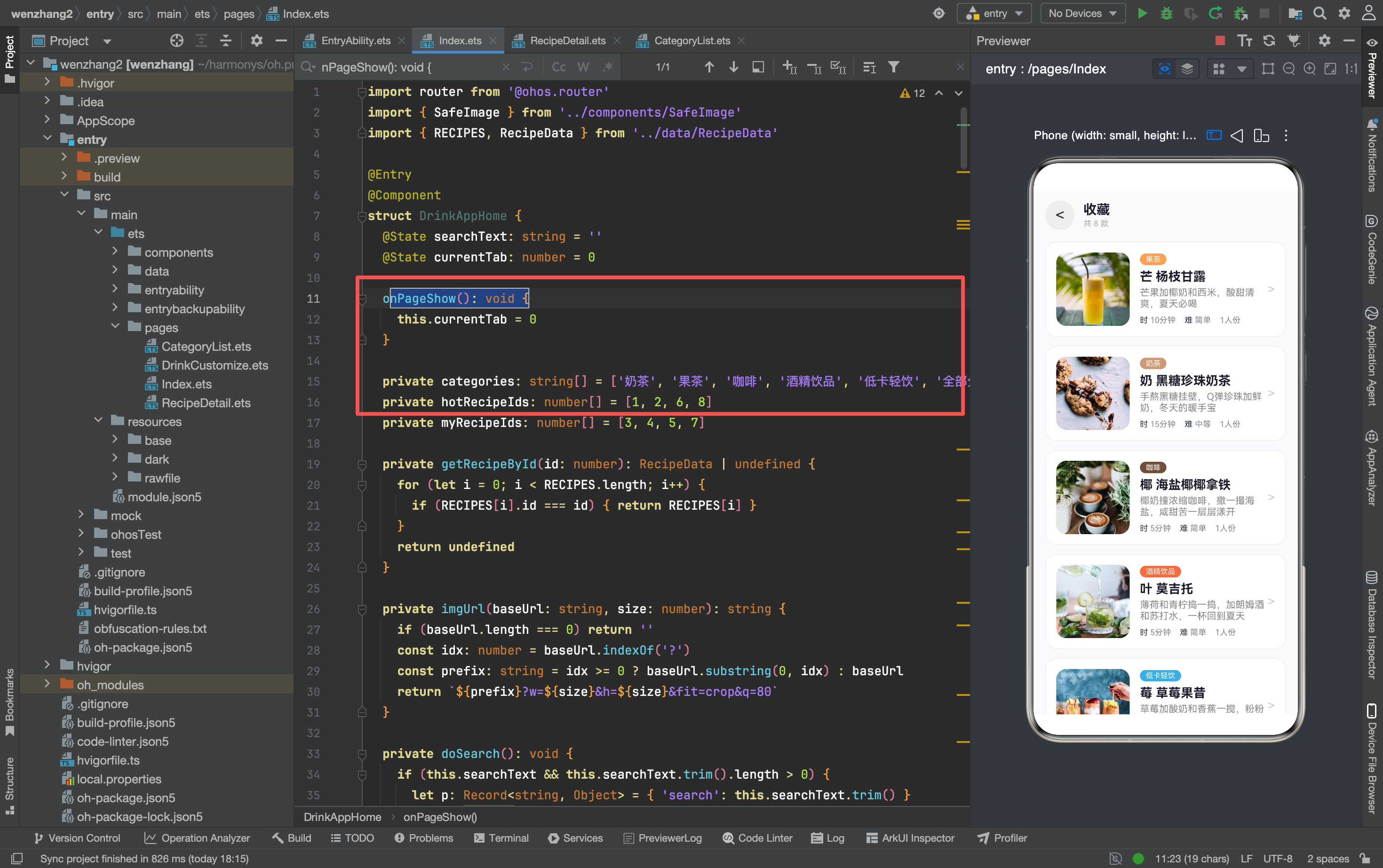Open the No Devices dropdown
This screenshot has width=1383, height=868.
coord(1082,13)
